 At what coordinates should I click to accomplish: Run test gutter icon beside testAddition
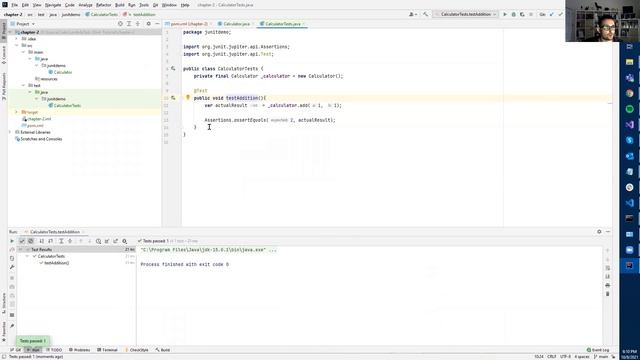tap(173, 98)
